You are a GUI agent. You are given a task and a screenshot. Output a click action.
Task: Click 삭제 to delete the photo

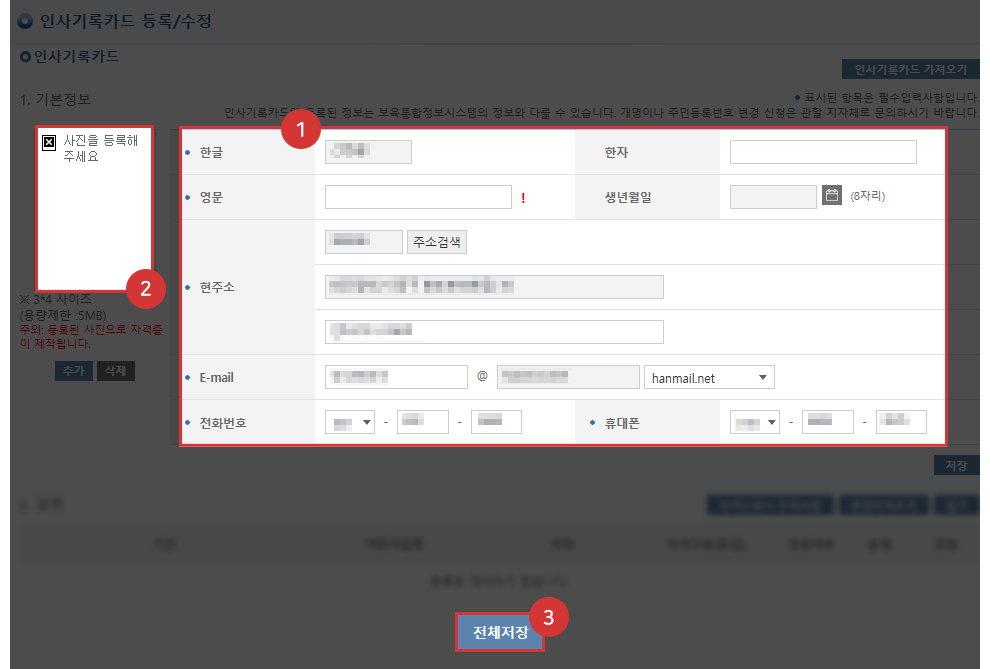(x=114, y=370)
